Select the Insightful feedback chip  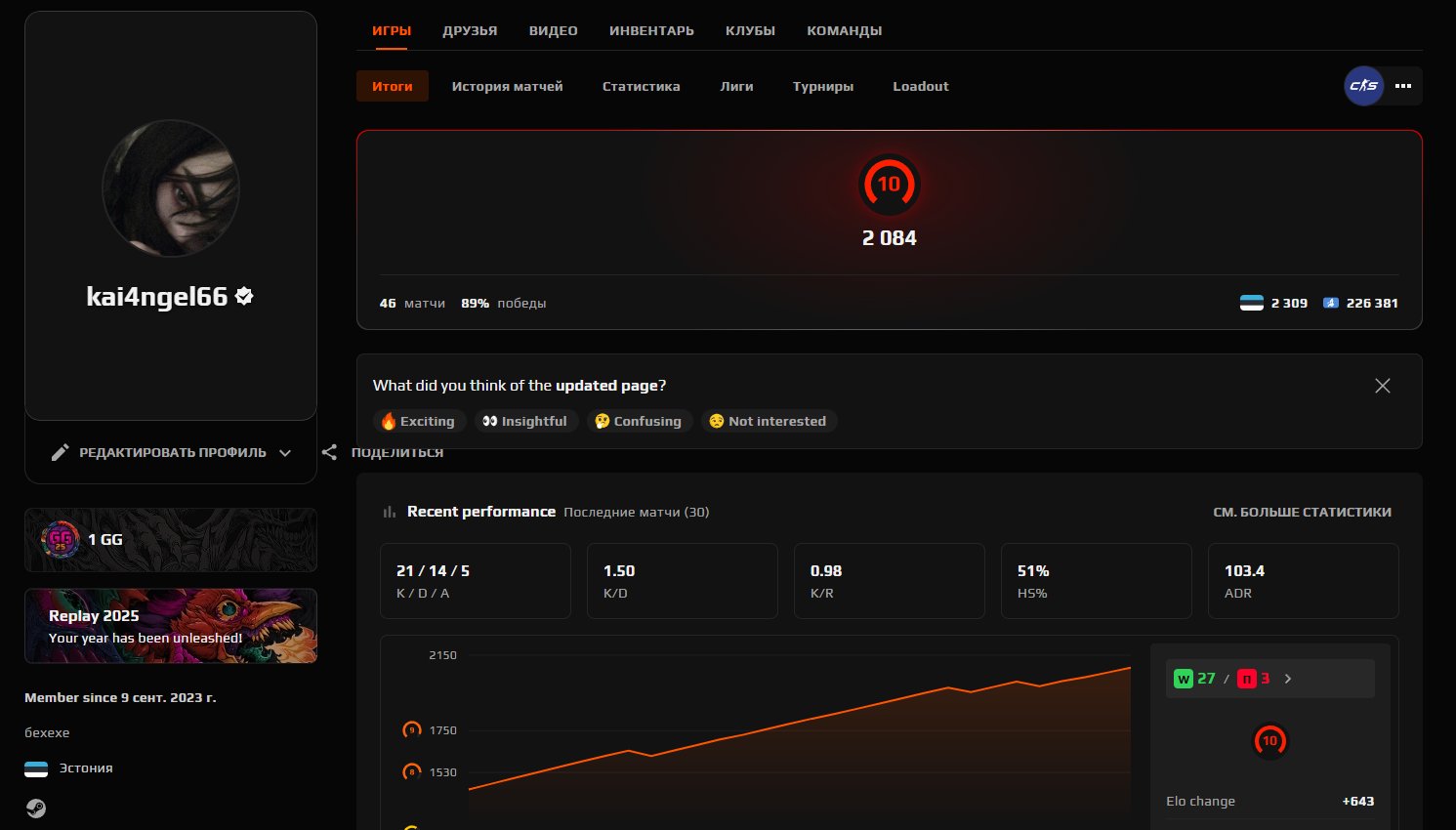pyautogui.click(x=526, y=421)
